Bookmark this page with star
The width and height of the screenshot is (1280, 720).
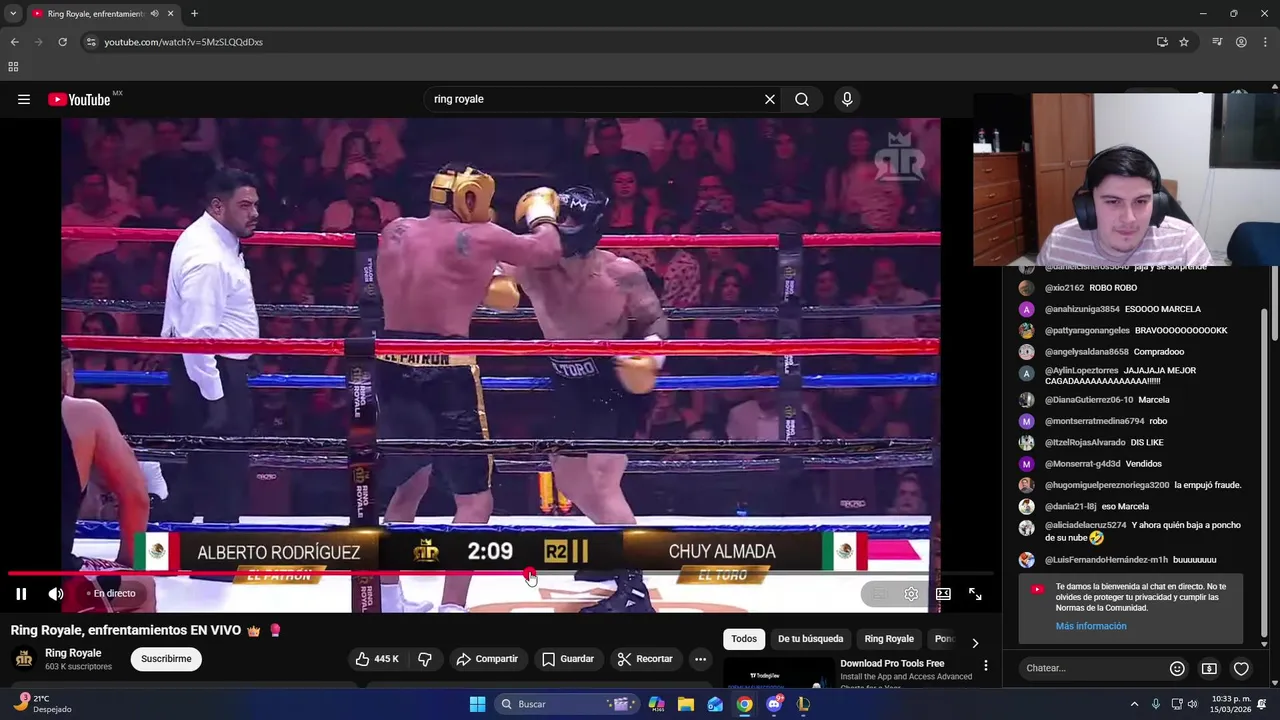pyautogui.click(x=1184, y=42)
